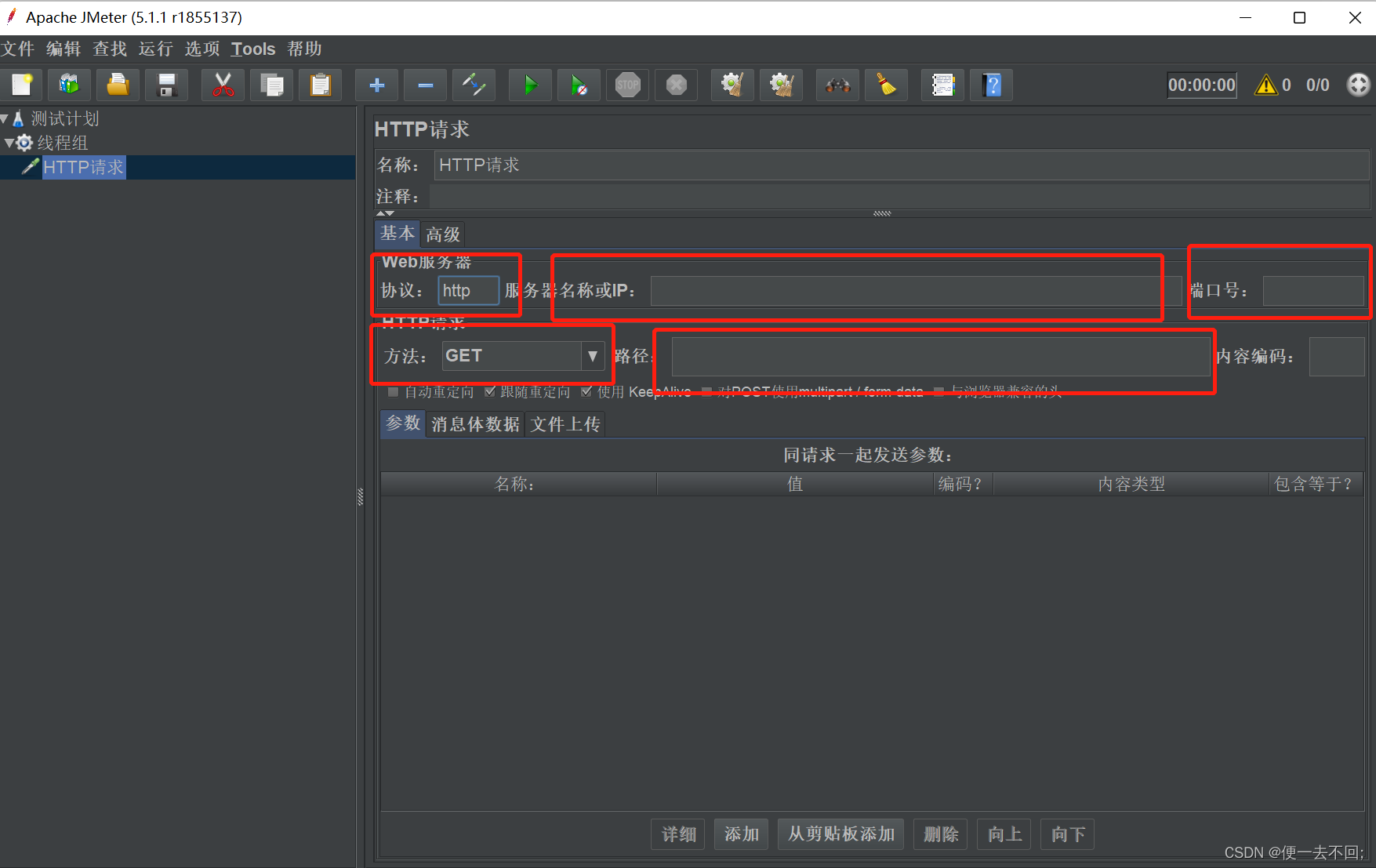Image resolution: width=1376 pixels, height=868 pixels.
Task: Open the 查找 menu
Action: click(x=110, y=49)
